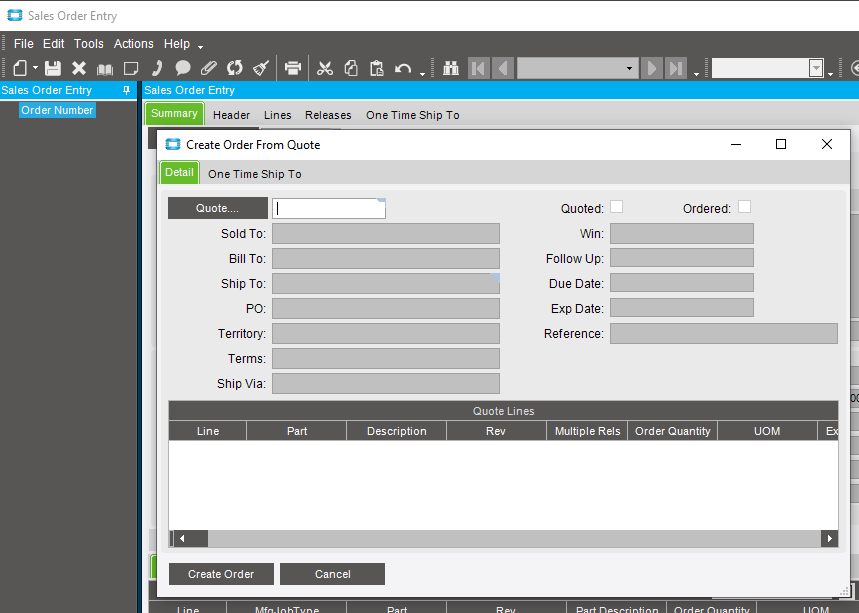Click the paperclip Attachments icon

[209, 68]
